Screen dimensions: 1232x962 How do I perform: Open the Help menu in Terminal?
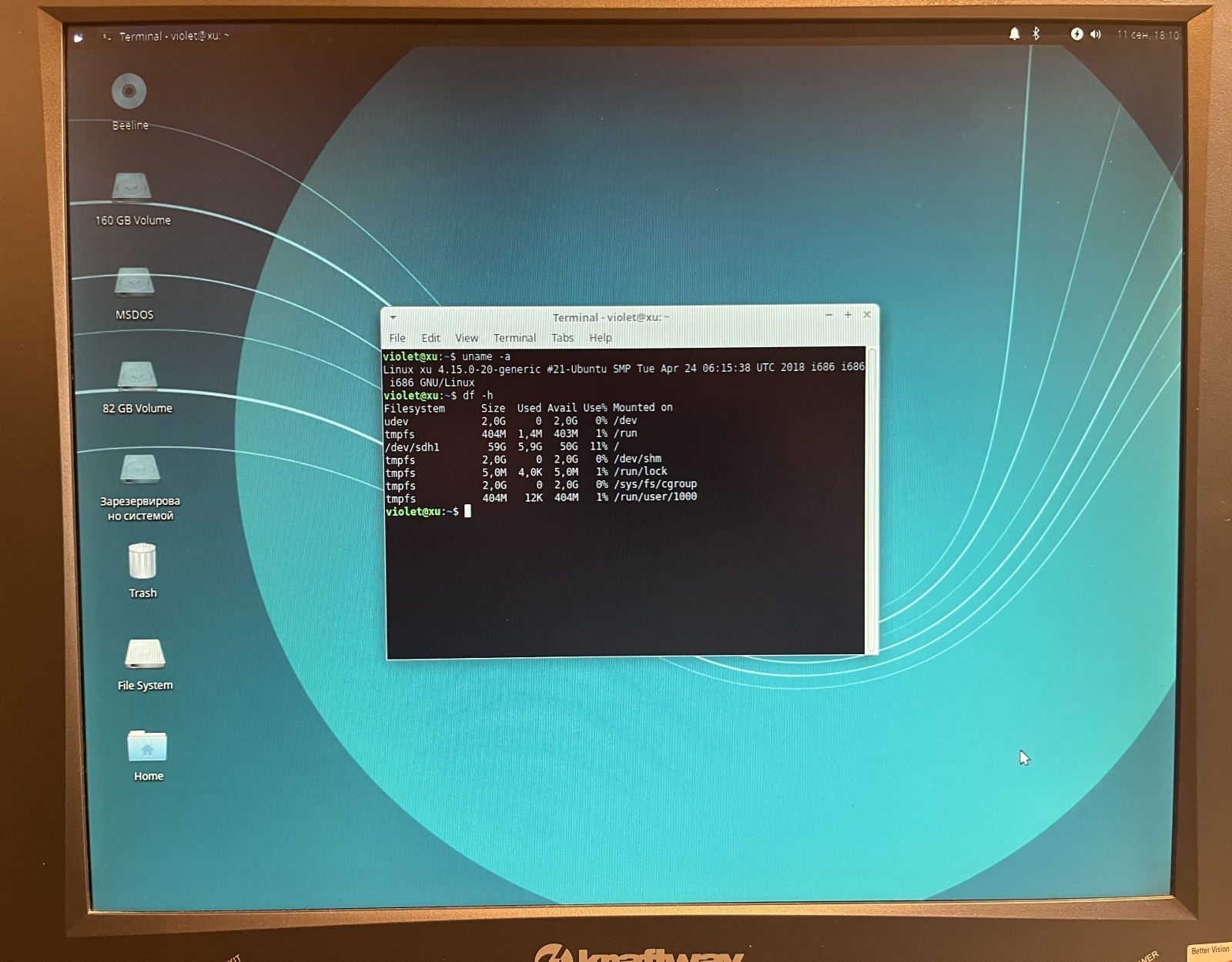[x=601, y=338]
